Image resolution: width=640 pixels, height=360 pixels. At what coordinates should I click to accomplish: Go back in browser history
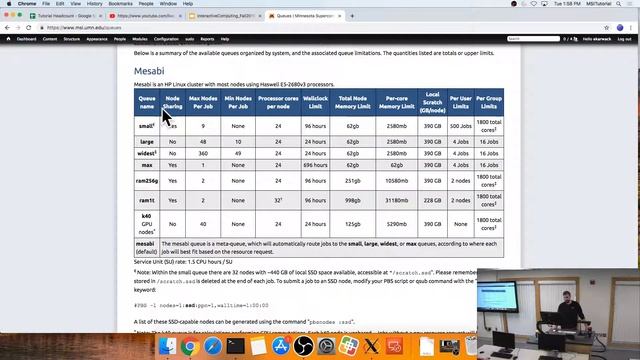click(7, 27)
